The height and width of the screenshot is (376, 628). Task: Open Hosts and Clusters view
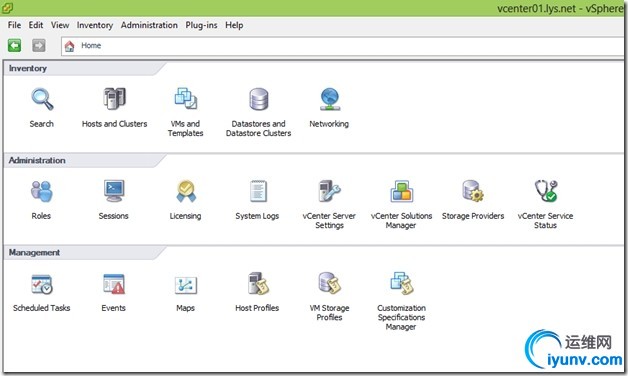coord(115,99)
